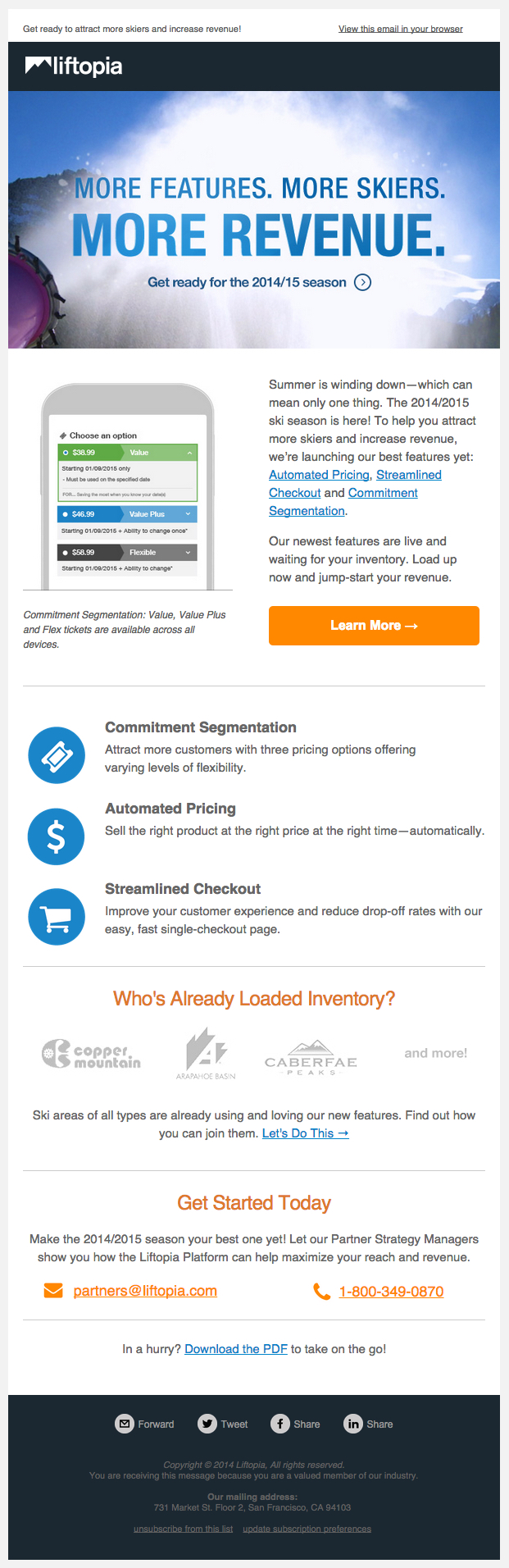This screenshot has width=509, height=1568.
Task: Click the orange envelope email icon
Action: point(53,1291)
